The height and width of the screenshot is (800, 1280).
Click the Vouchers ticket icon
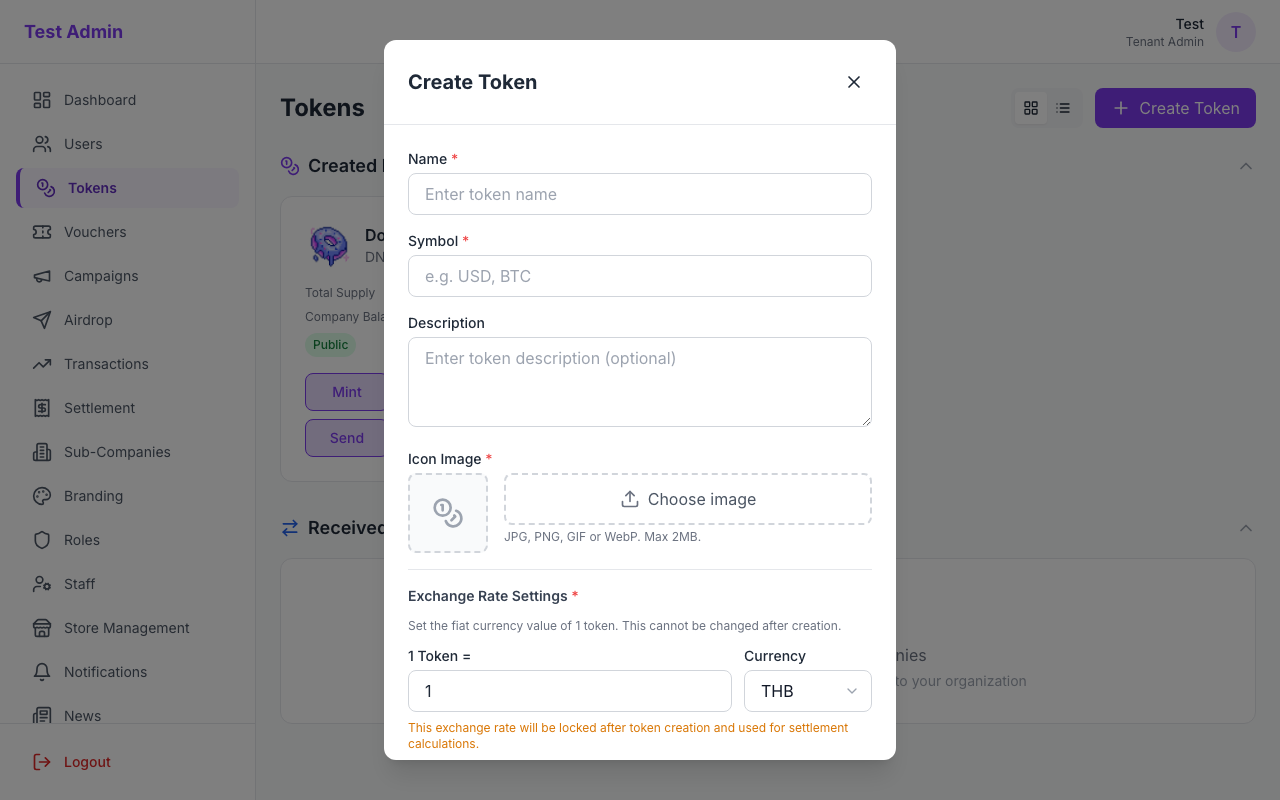click(41, 232)
